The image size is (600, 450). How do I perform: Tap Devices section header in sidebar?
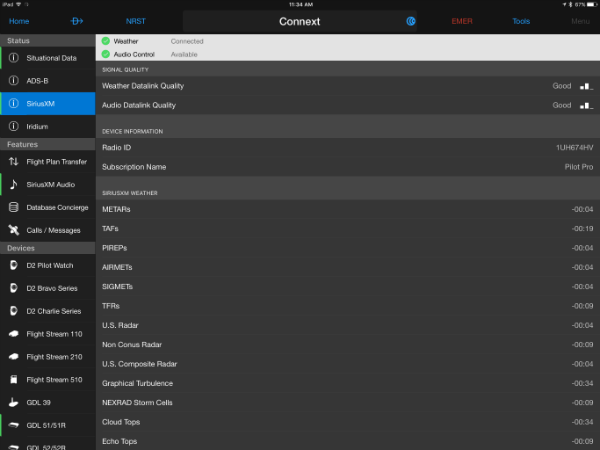(47, 248)
